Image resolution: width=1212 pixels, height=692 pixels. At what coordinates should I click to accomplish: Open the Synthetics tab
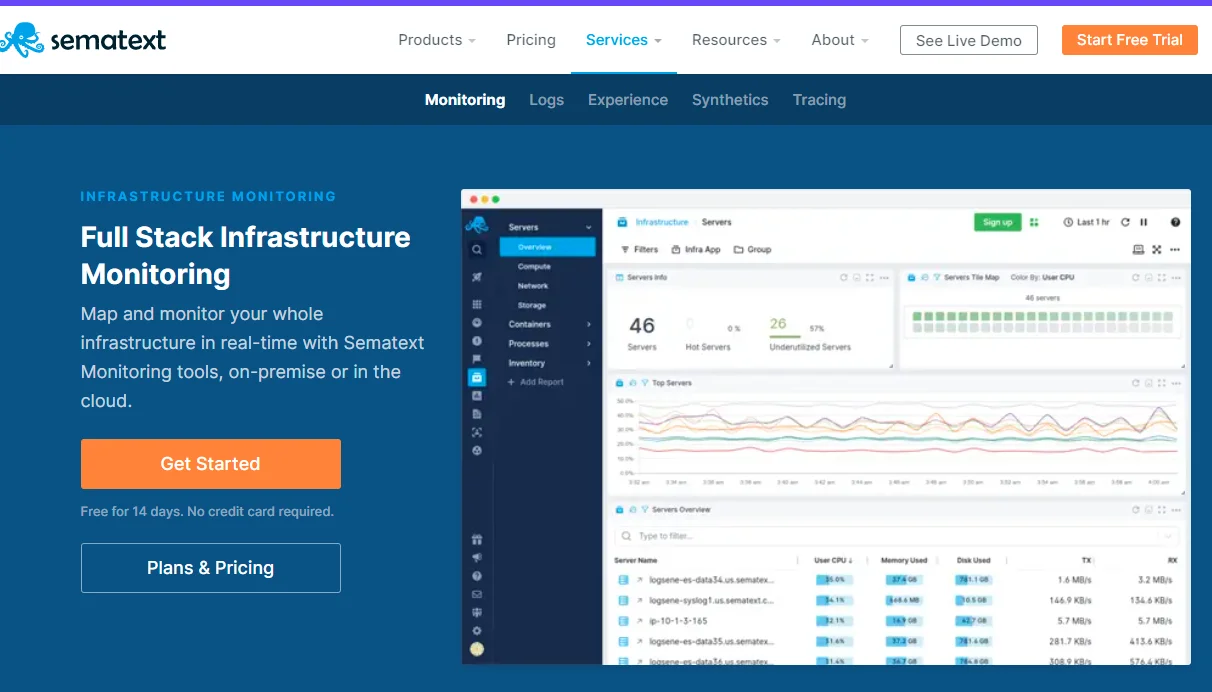(x=730, y=100)
